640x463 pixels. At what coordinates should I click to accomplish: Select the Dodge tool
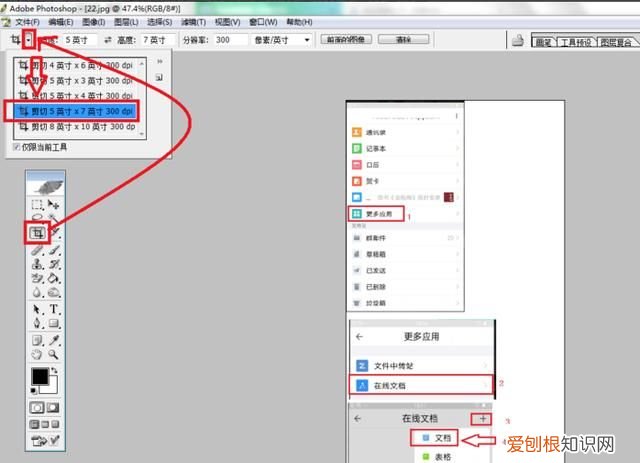(54, 292)
